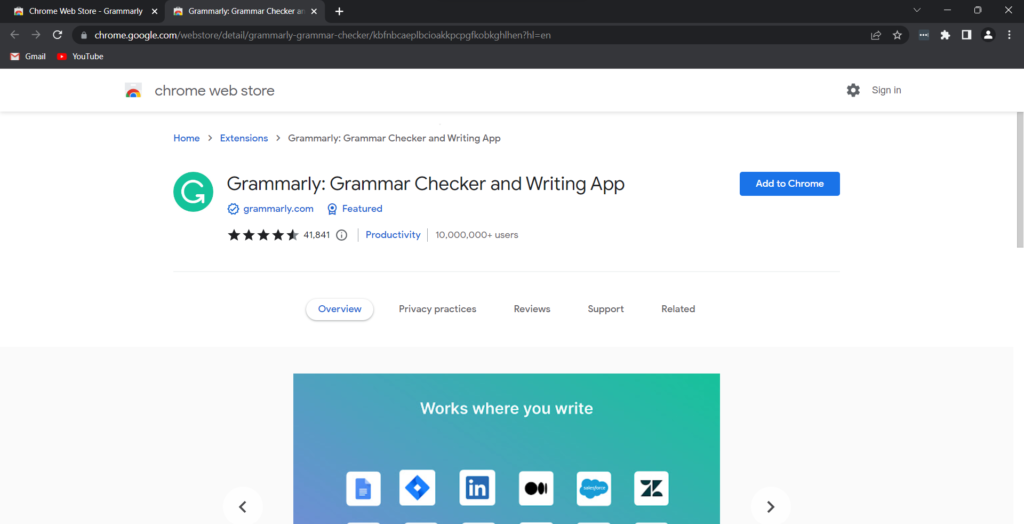1024x524 pixels.
Task: Click the Featured badge link
Action: pyautogui.click(x=362, y=209)
